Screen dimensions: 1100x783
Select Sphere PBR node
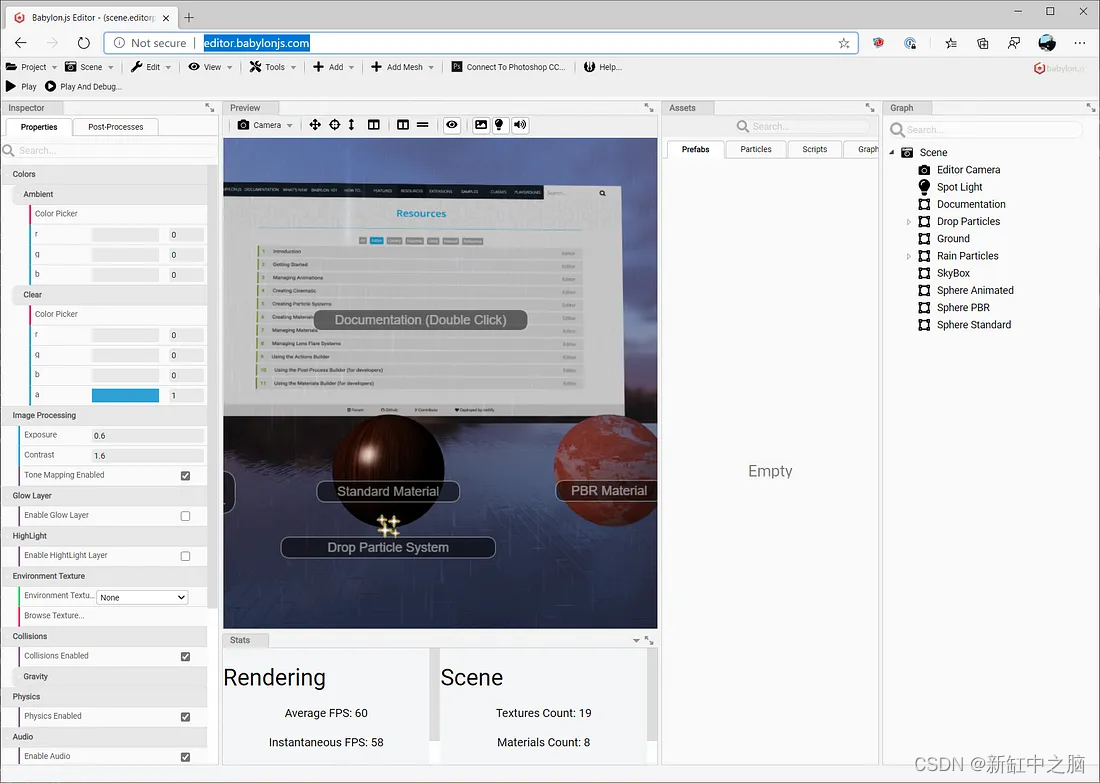(963, 307)
